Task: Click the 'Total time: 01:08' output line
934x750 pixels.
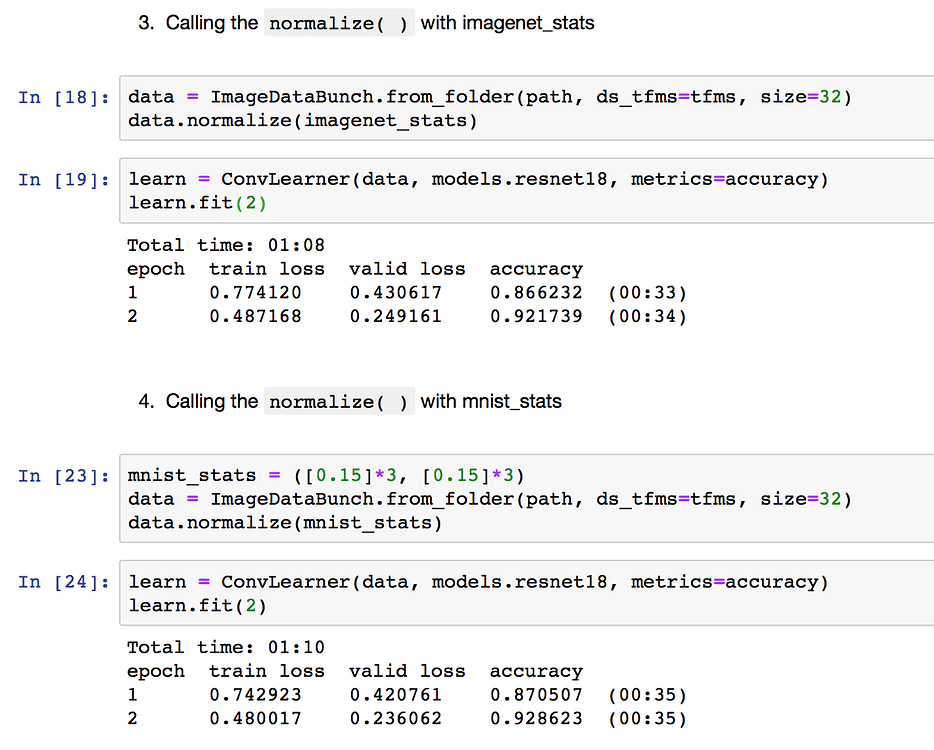Action: pos(226,245)
